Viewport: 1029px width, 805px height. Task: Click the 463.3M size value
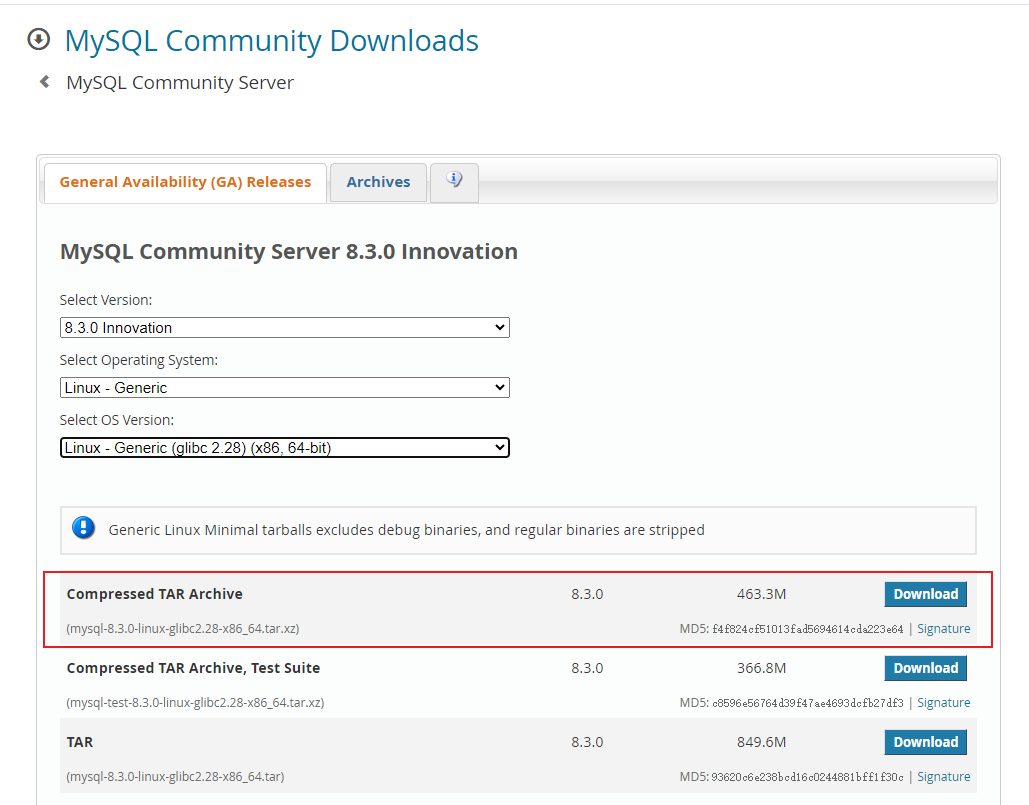[761, 594]
